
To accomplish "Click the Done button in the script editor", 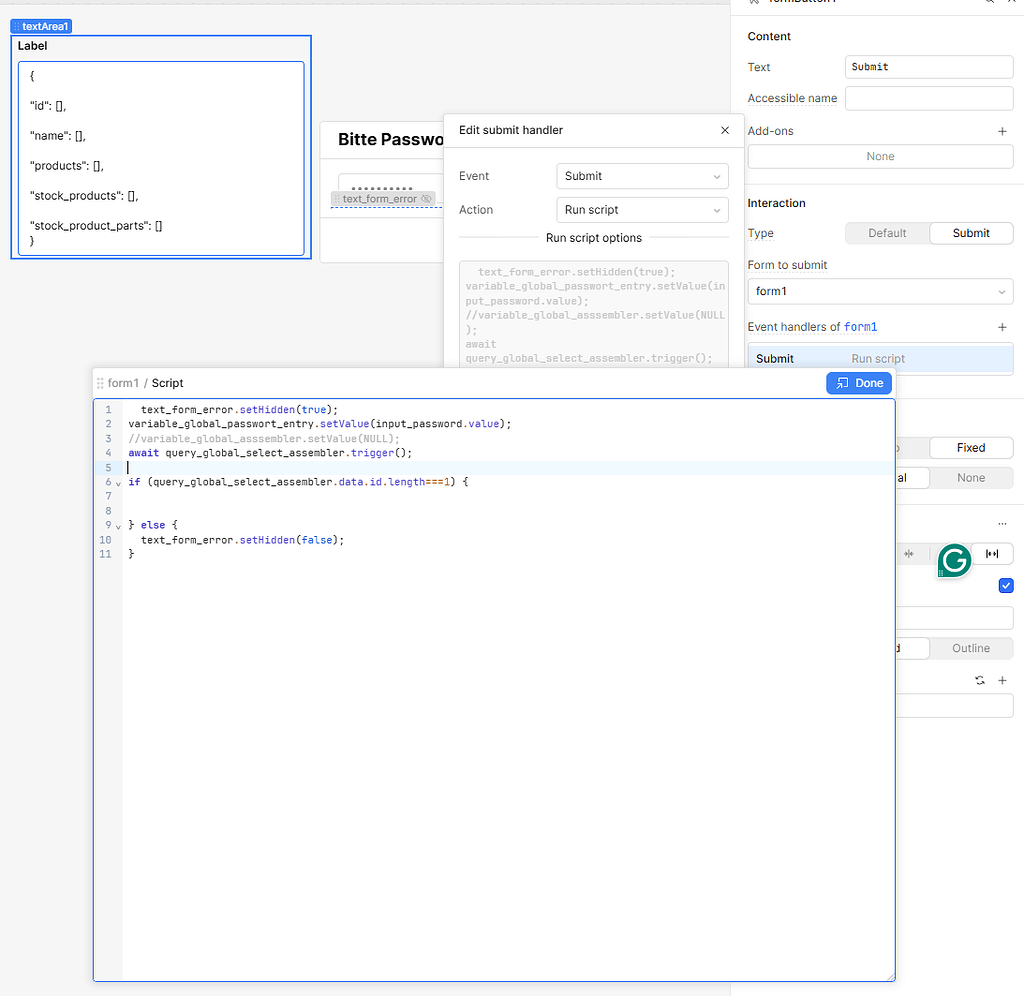I will tap(858, 383).
